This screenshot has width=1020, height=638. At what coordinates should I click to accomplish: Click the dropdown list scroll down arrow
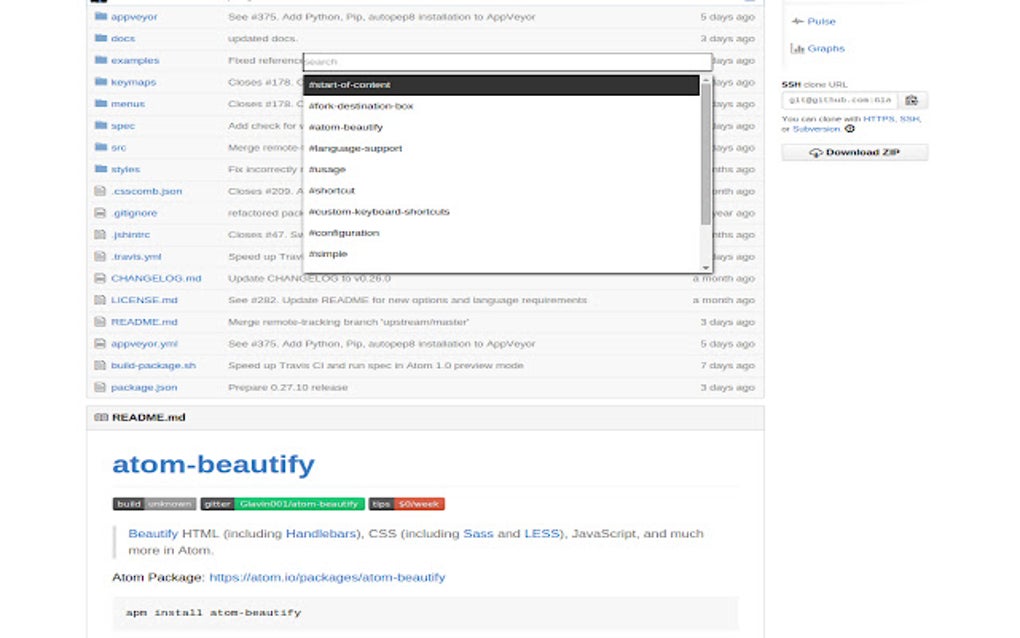pos(706,267)
